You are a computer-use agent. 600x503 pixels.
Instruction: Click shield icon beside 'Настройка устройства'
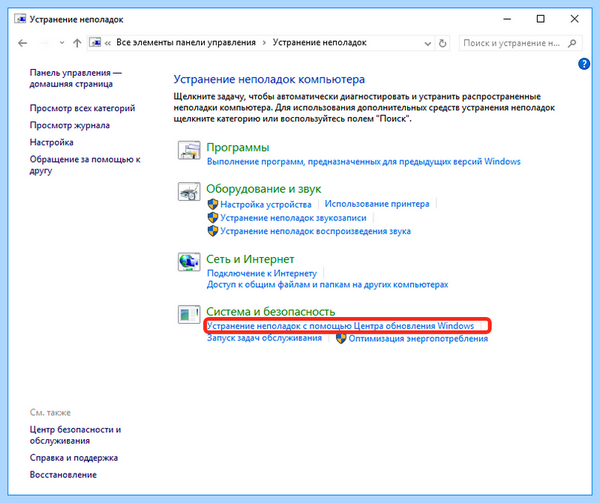coord(213,204)
